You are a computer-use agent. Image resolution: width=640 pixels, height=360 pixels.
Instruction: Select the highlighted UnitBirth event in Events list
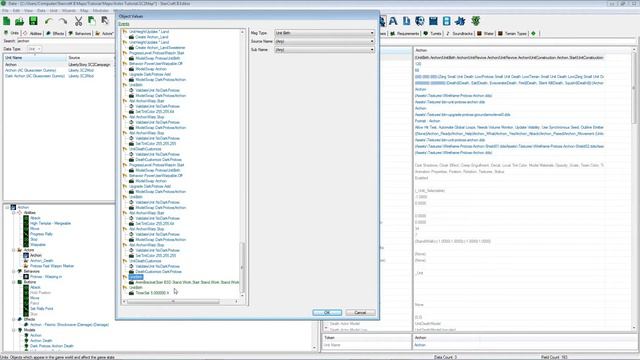[136, 277]
